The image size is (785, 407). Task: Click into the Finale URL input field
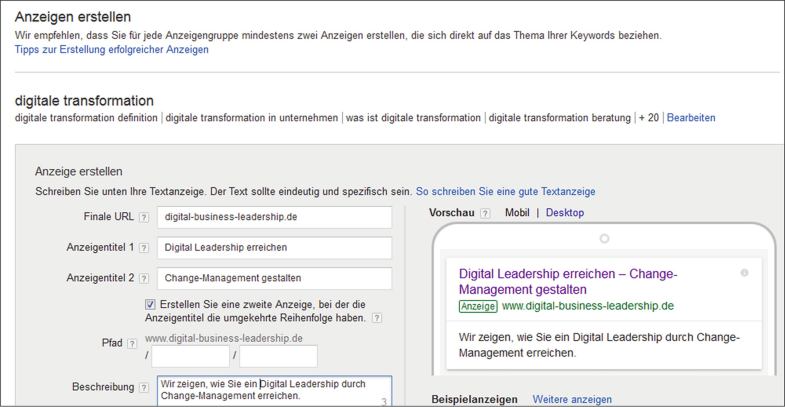click(x=275, y=217)
